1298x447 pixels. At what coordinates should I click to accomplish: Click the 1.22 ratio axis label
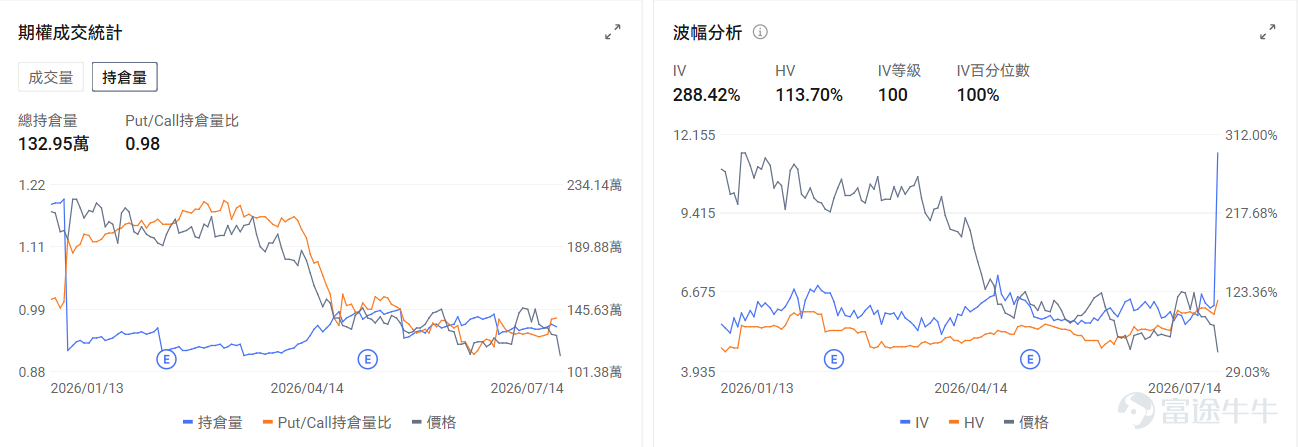coord(32,185)
